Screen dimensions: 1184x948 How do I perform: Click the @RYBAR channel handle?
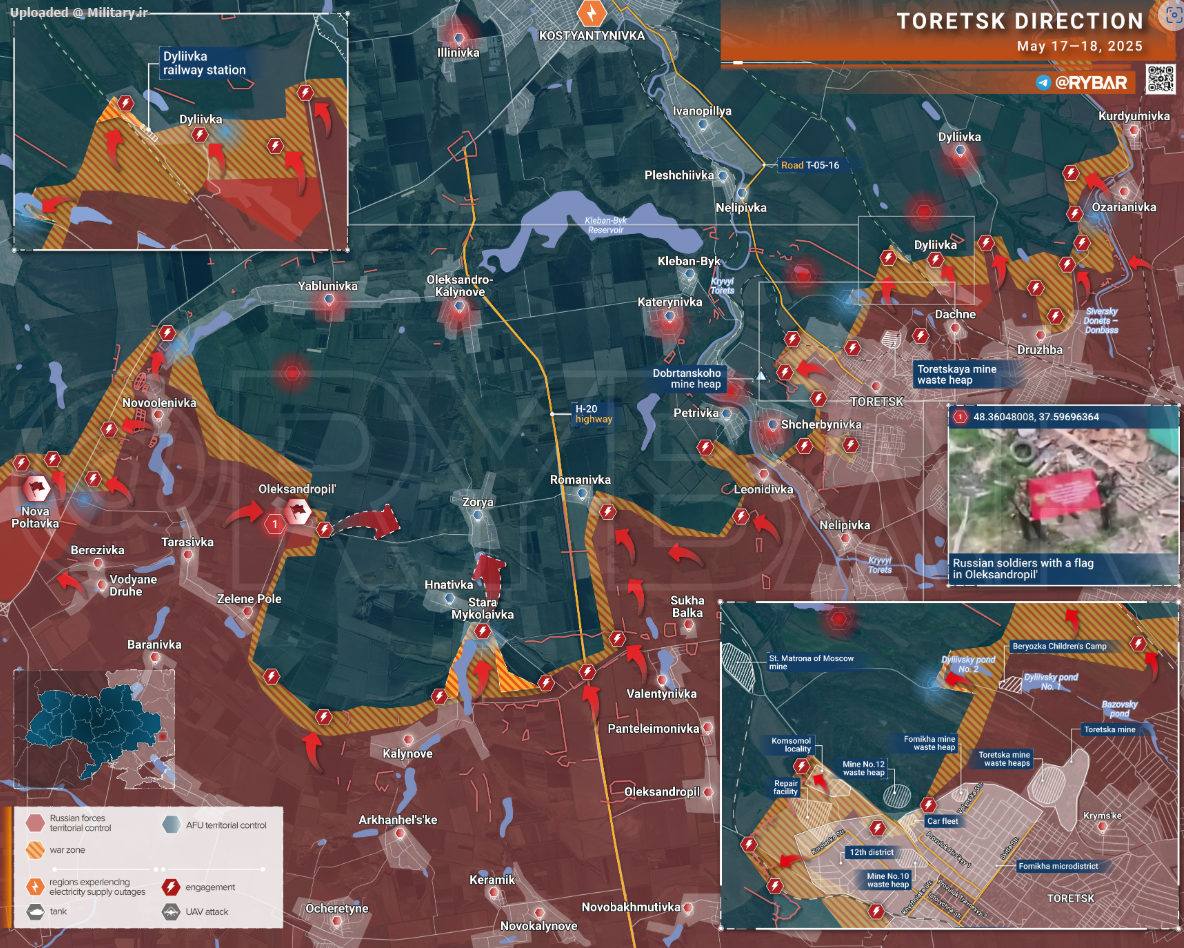point(1091,82)
